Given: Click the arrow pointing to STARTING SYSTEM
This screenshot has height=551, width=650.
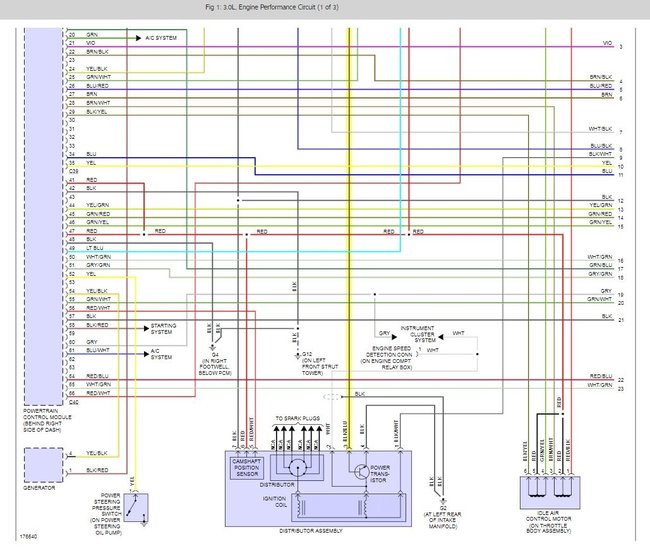Looking at the screenshot, I should click(x=146, y=328).
